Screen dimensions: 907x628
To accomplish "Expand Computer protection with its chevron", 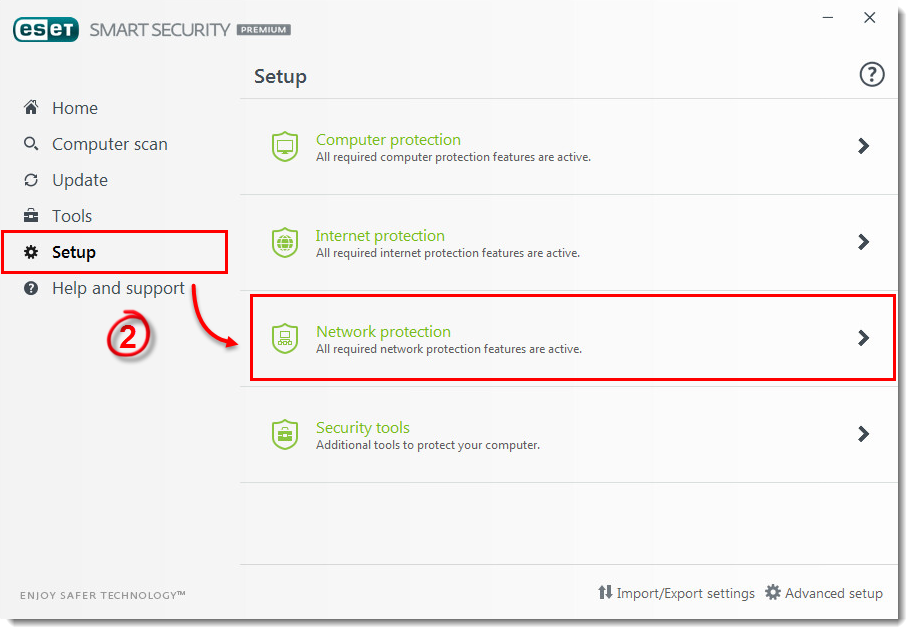I will pos(863,146).
